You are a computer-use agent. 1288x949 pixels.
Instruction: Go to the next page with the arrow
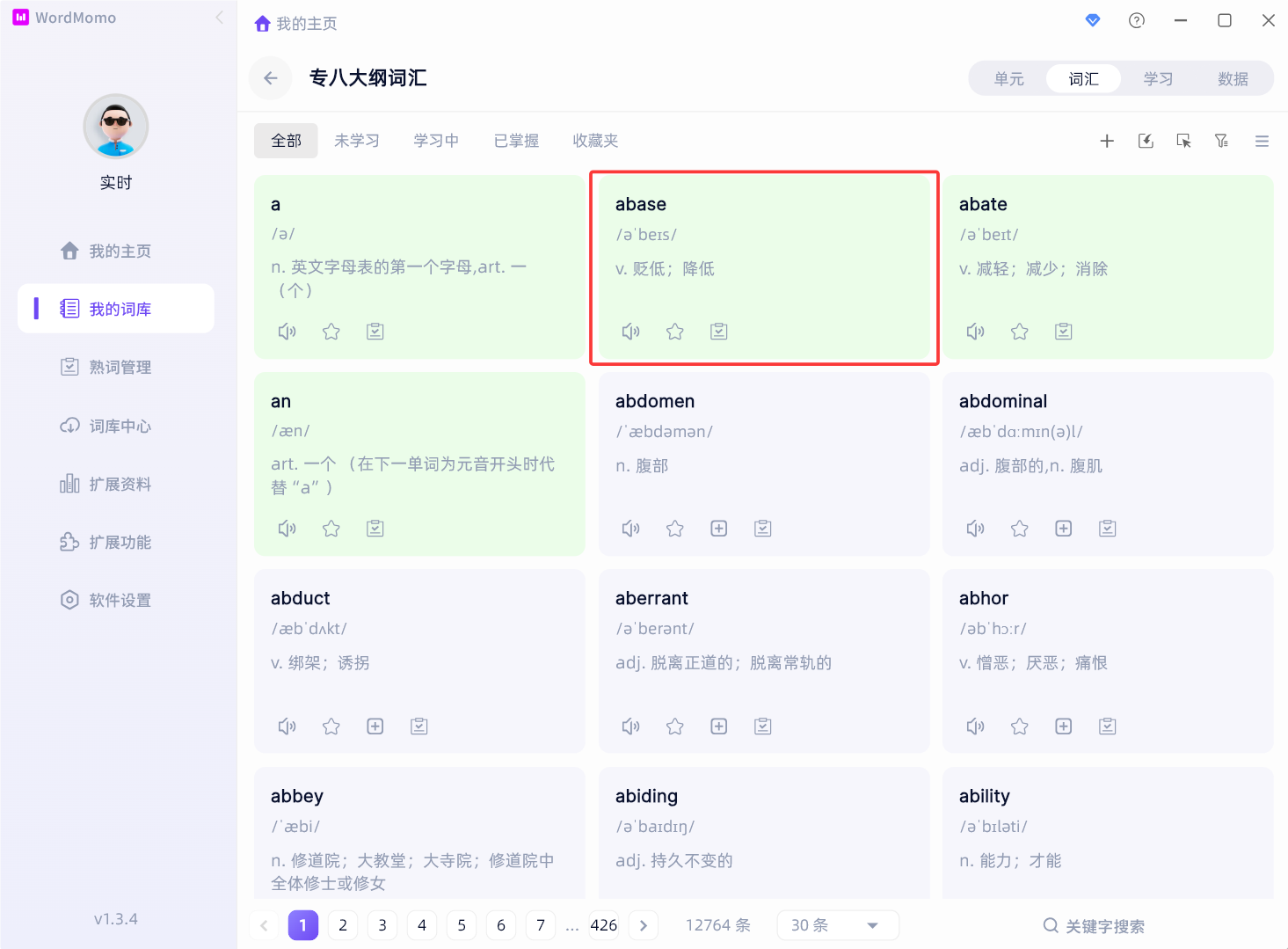(644, 925)
